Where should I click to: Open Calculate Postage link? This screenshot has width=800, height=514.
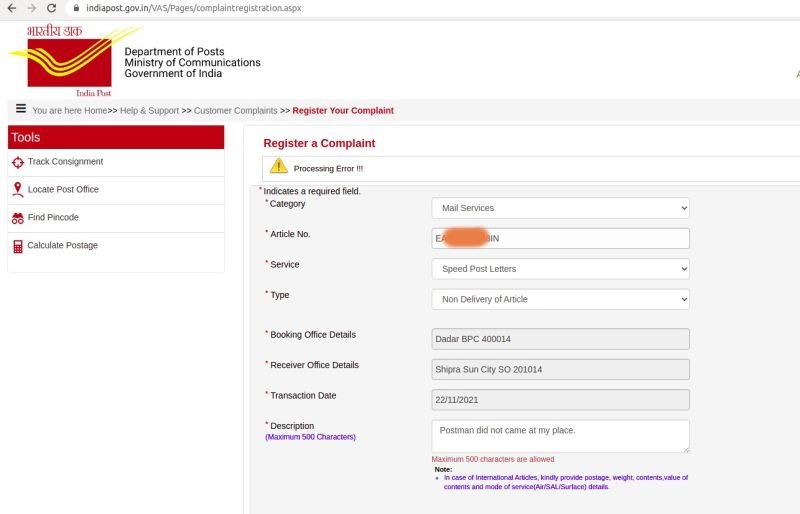[62, 246]
